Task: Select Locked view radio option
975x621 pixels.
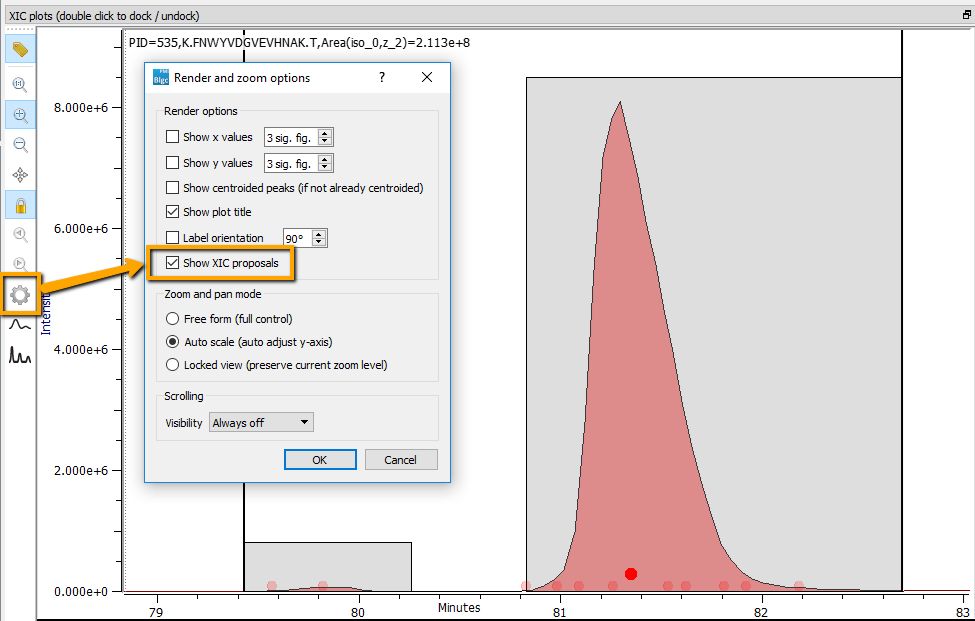Action: click(x=172, y=365)
